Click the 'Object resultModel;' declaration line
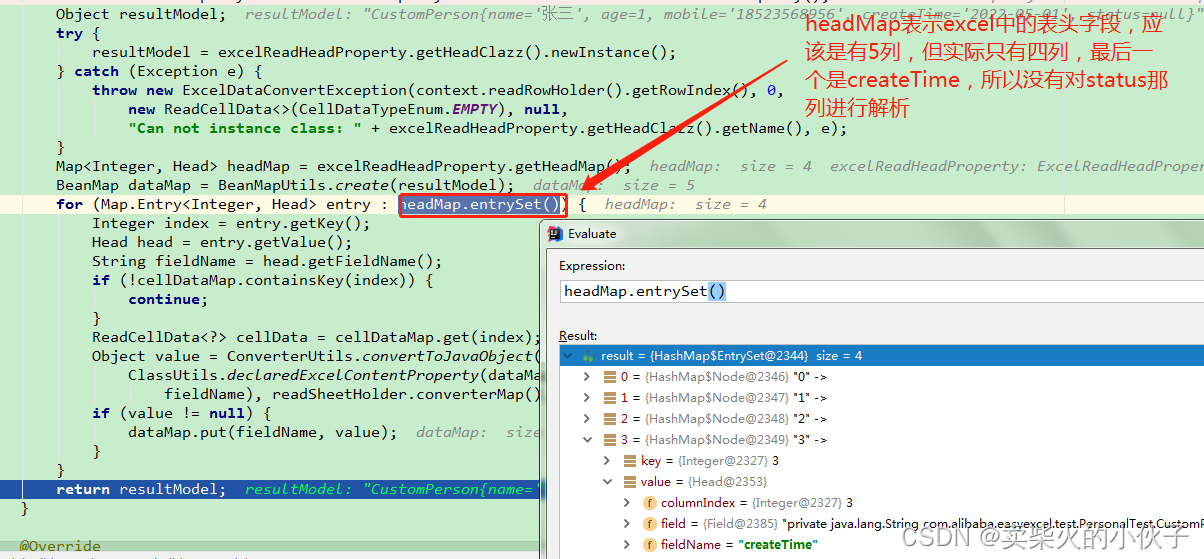 (141, 14)
